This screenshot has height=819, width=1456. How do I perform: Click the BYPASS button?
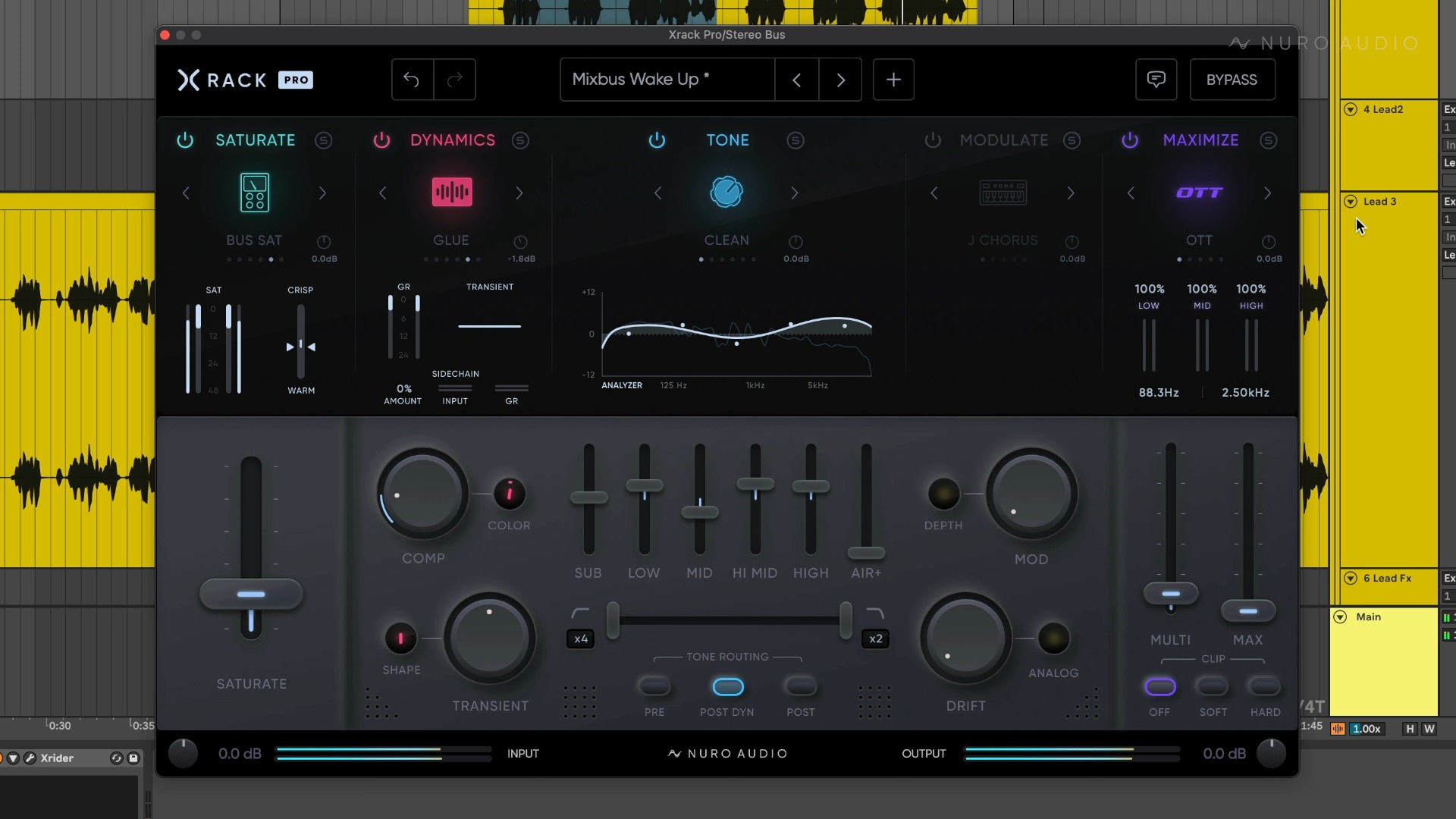coord(1232,80)
